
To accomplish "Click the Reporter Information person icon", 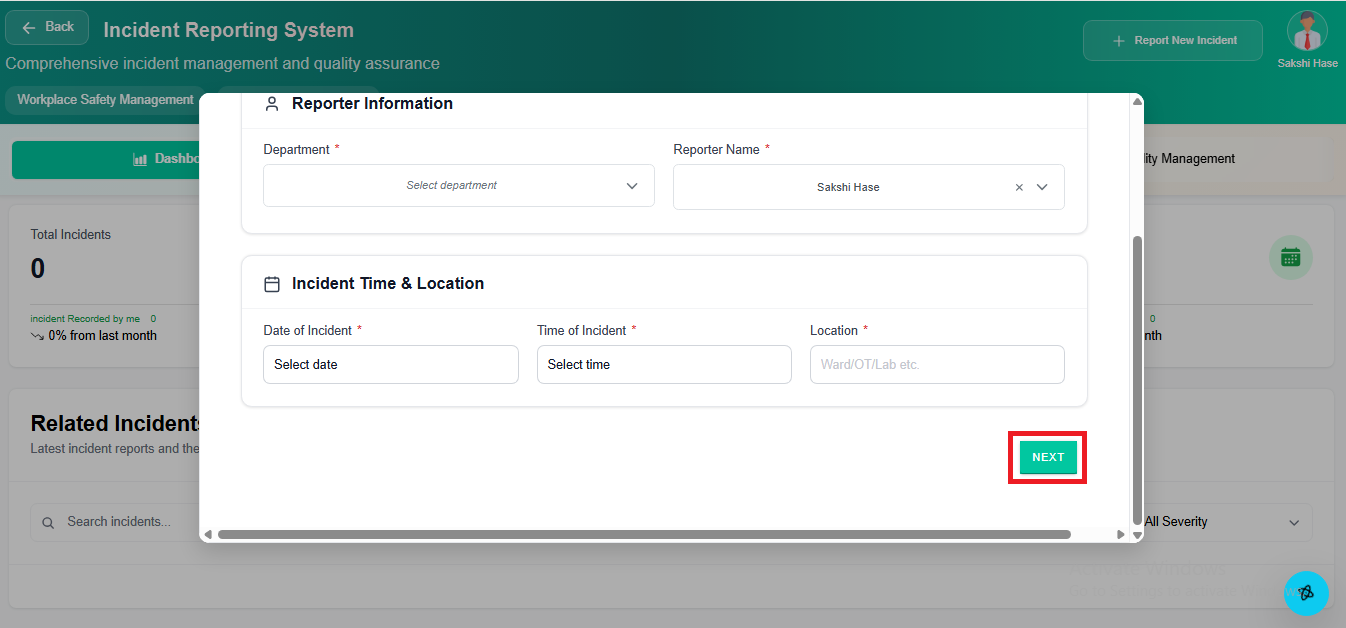I will coord(271,104).
